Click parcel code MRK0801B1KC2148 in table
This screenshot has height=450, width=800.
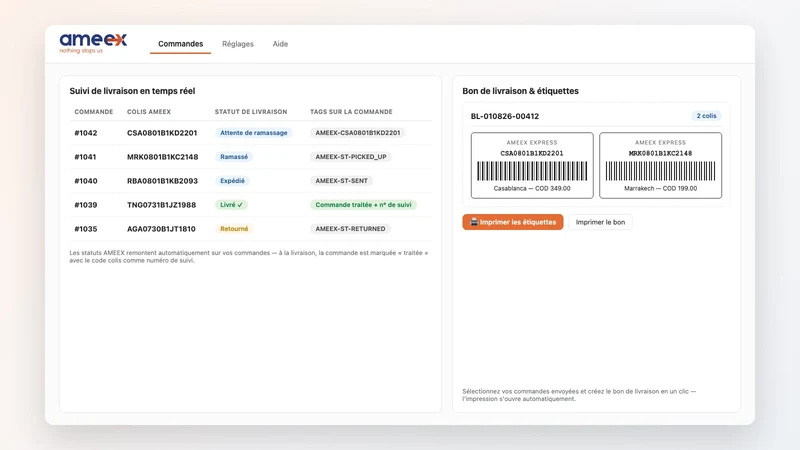(x=162, y=157)
